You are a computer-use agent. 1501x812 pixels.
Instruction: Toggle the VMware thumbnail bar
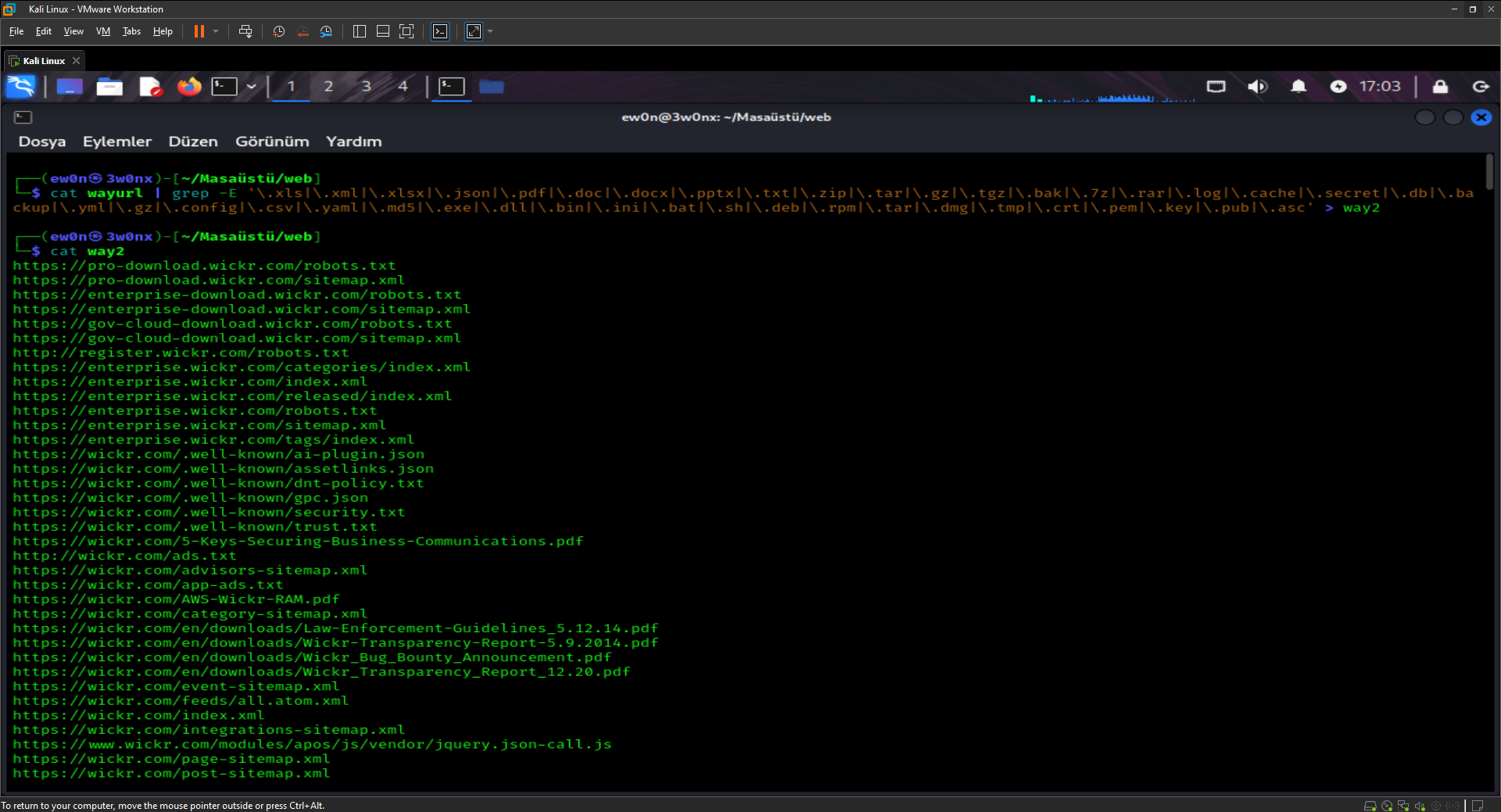point(383,31)
